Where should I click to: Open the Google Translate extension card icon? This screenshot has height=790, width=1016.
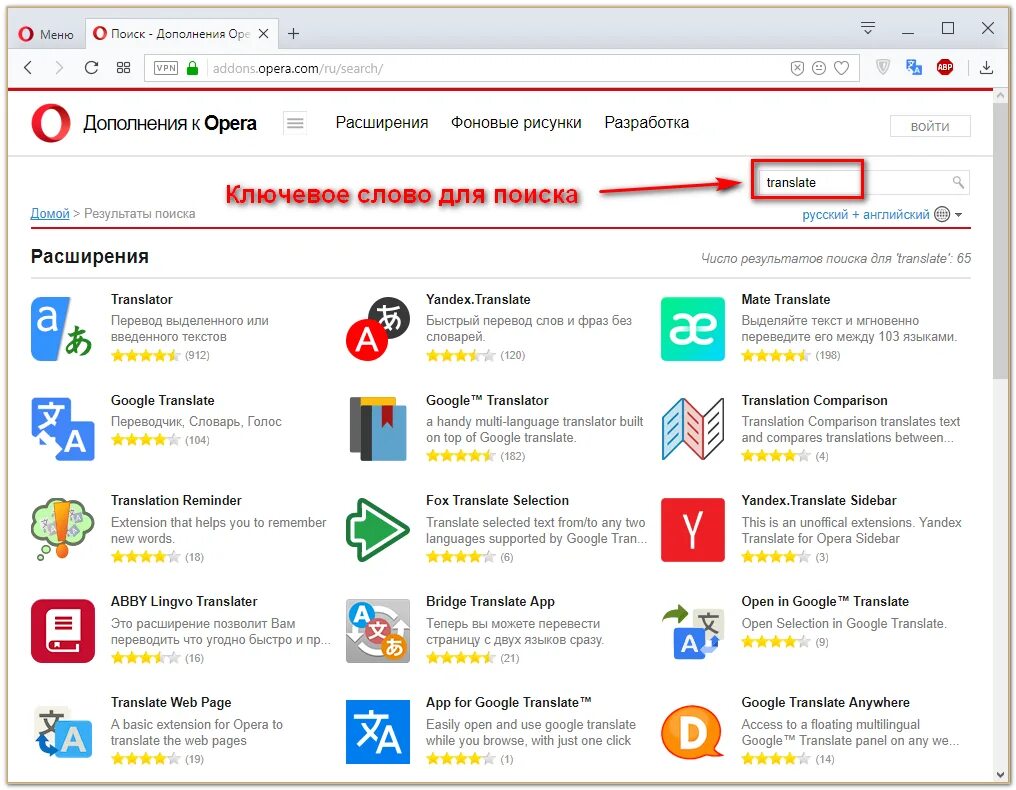(62, 429)
